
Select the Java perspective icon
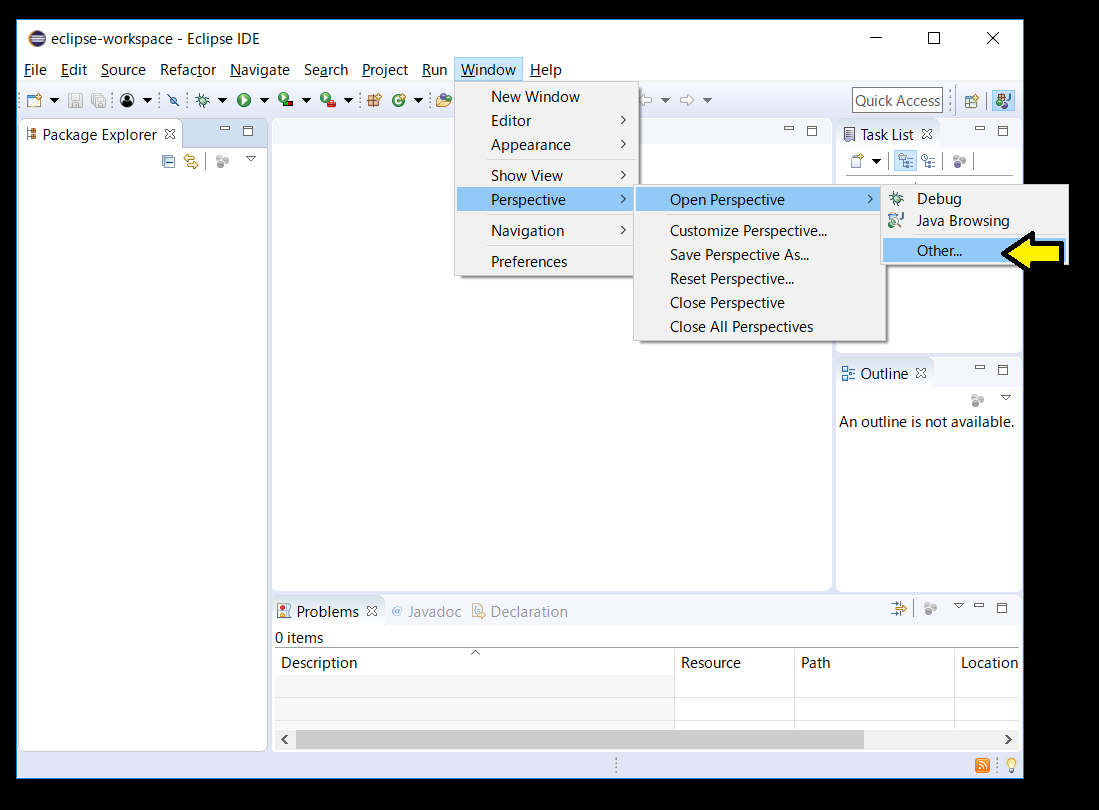click(x=1003, y=101)
